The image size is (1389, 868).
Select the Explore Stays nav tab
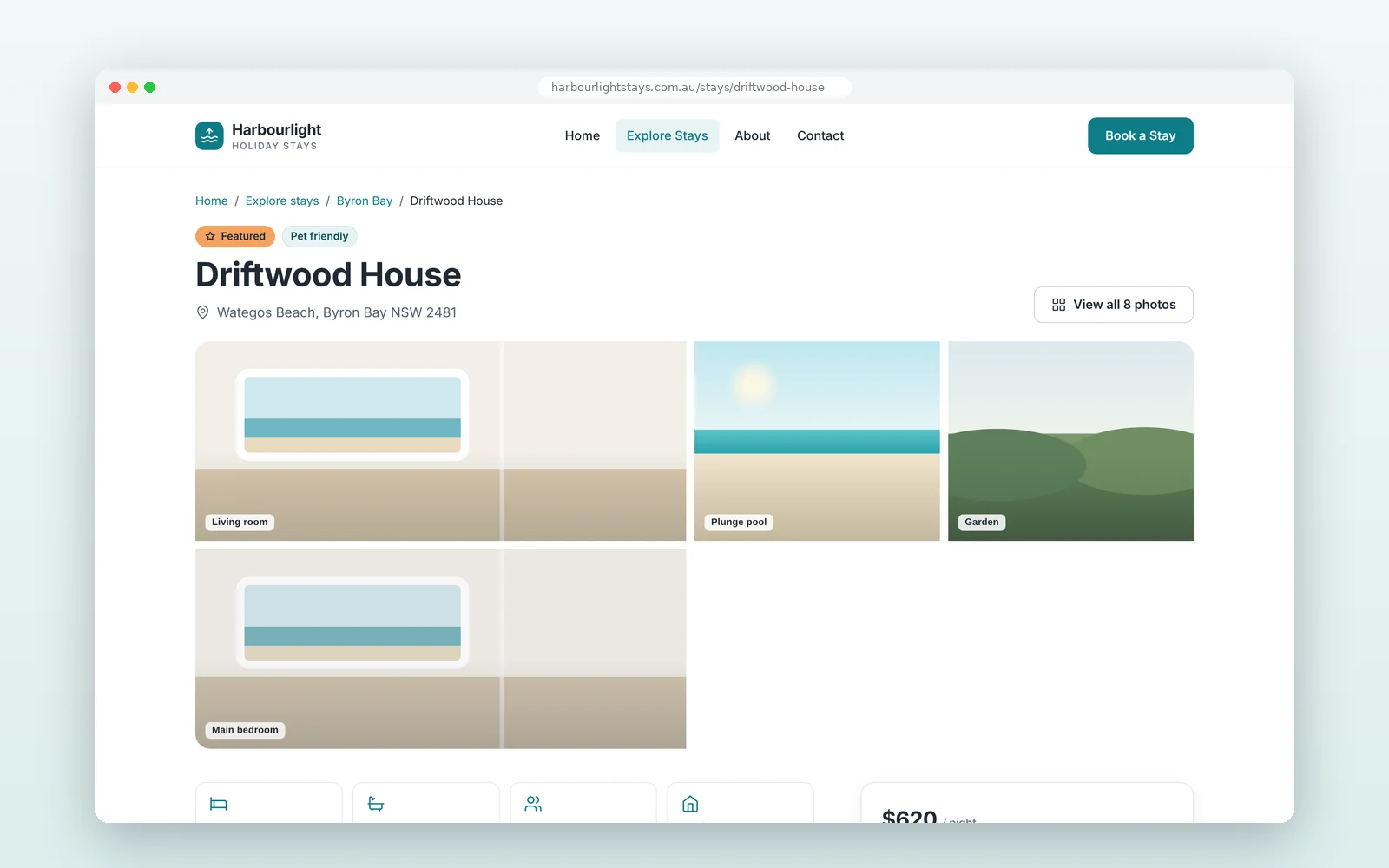pos(667,135)
